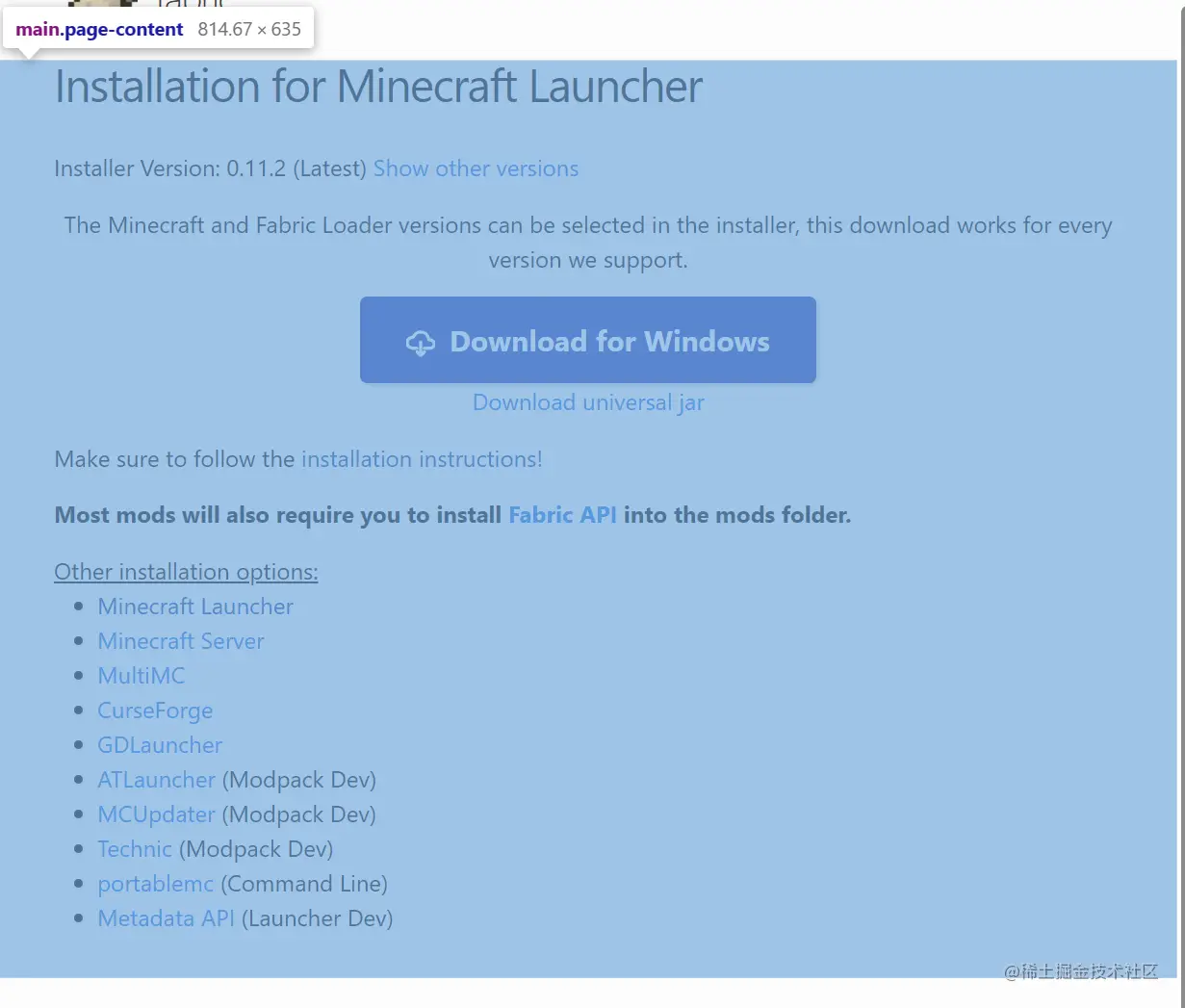The width and height of the screenshot is (1185, 1008).
Task: Follow the installation instructions link
Action: [x=422, y=459]
